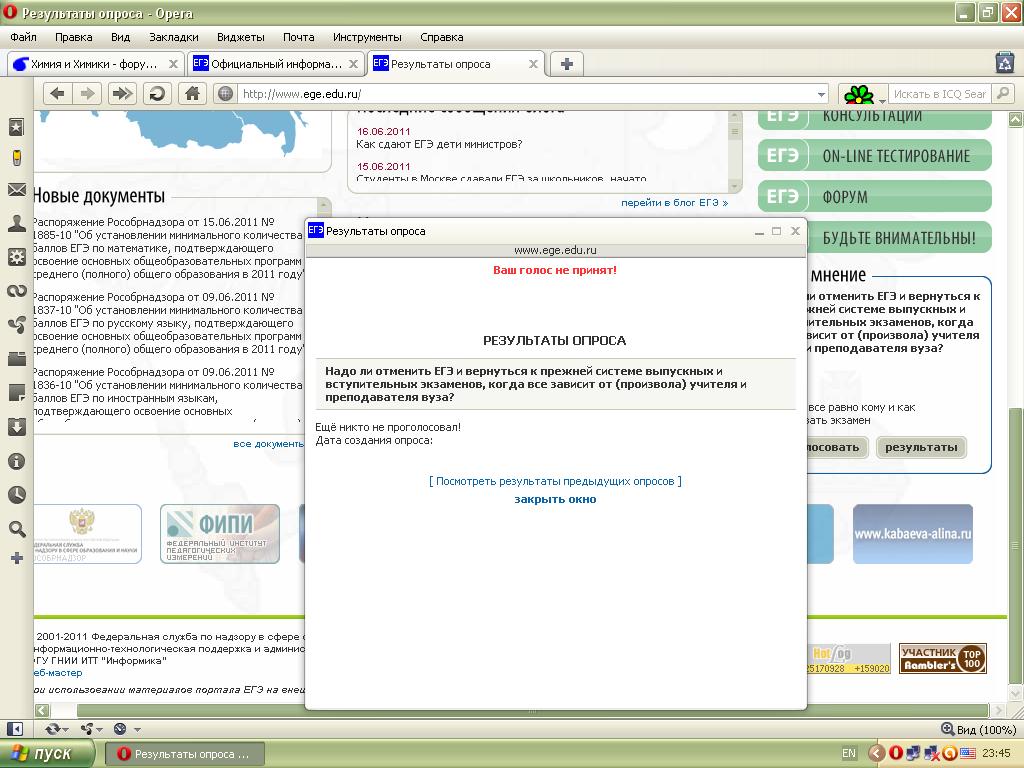Image resolution: width=1024 pixels, height=768 pixels.
Task: Click the Reload page button
Action: click(157, 93)
